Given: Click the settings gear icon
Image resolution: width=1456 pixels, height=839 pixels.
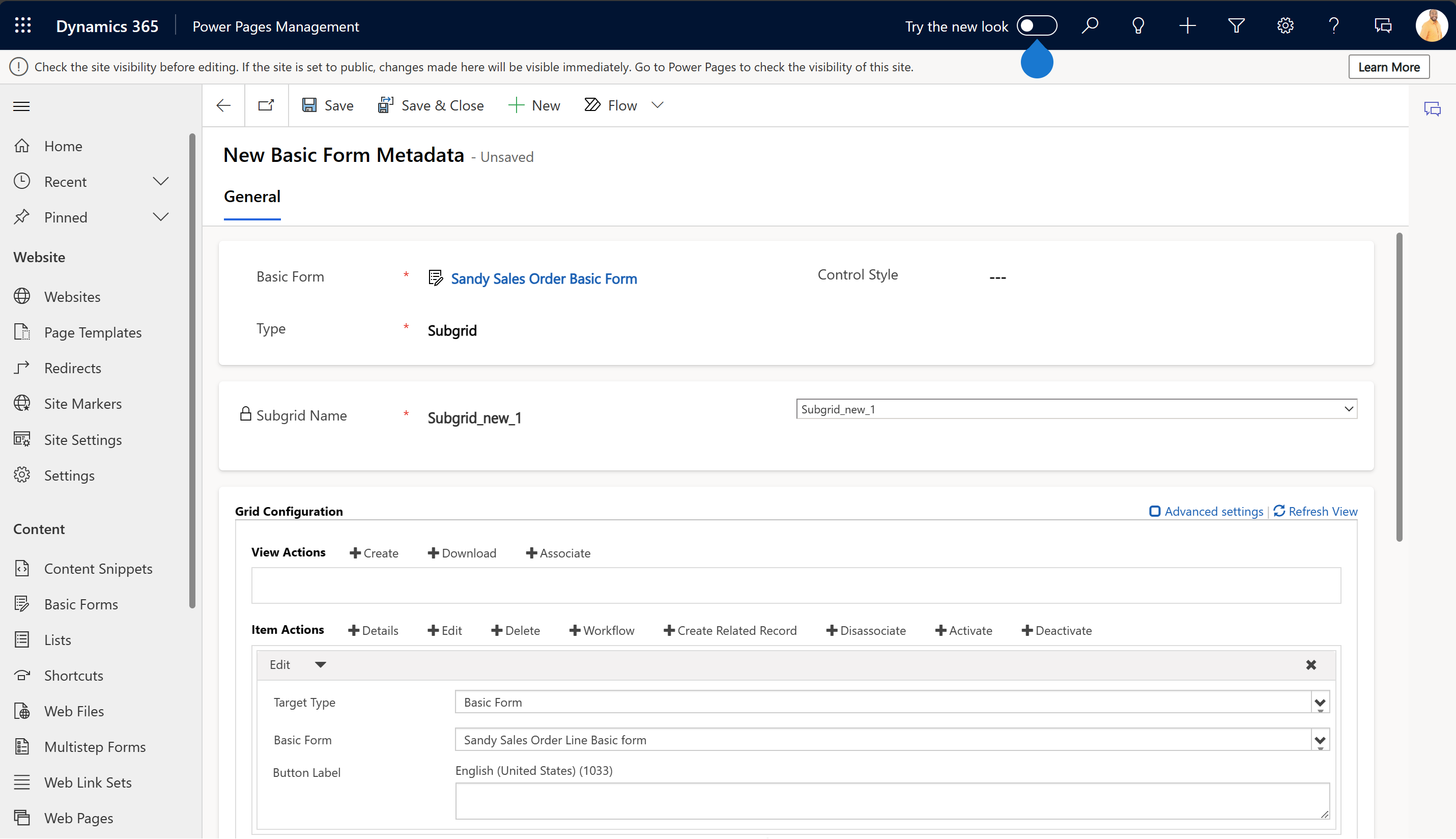Looking at the screenshot, I should pos(1285,26).
